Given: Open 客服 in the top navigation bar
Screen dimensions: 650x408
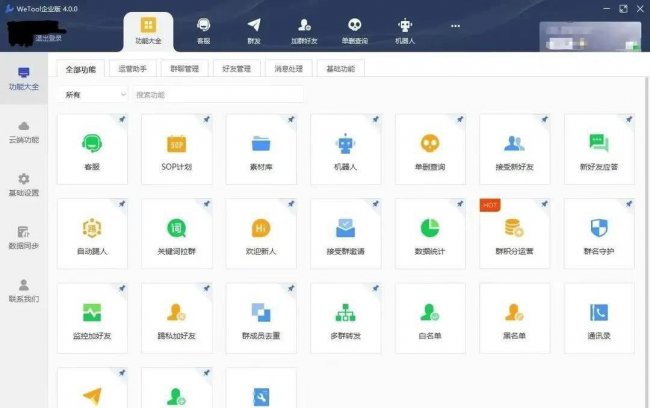Looking at the screenshot, I should [x=204, y=31].
